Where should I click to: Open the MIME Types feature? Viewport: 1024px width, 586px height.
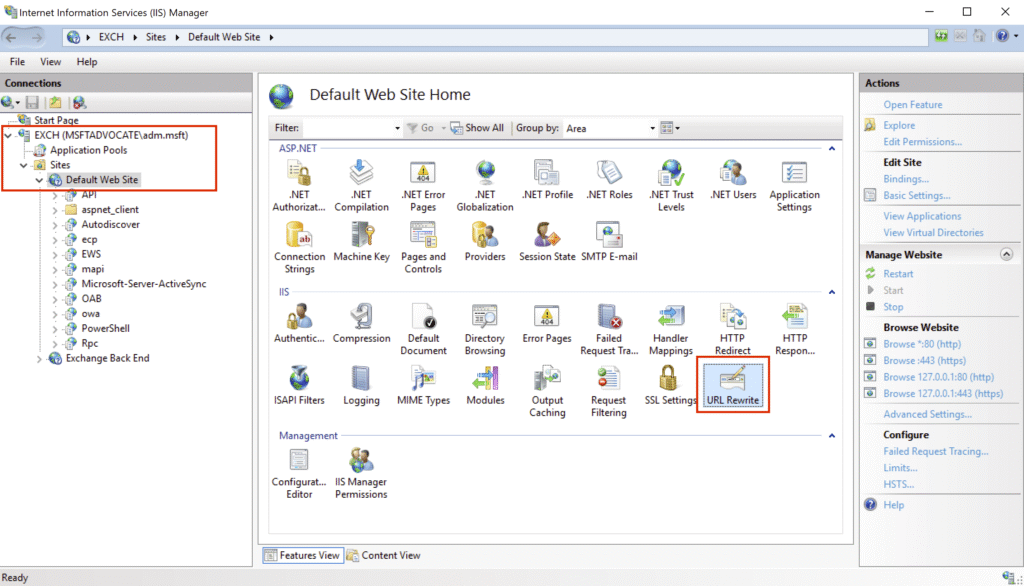point(423,384)
